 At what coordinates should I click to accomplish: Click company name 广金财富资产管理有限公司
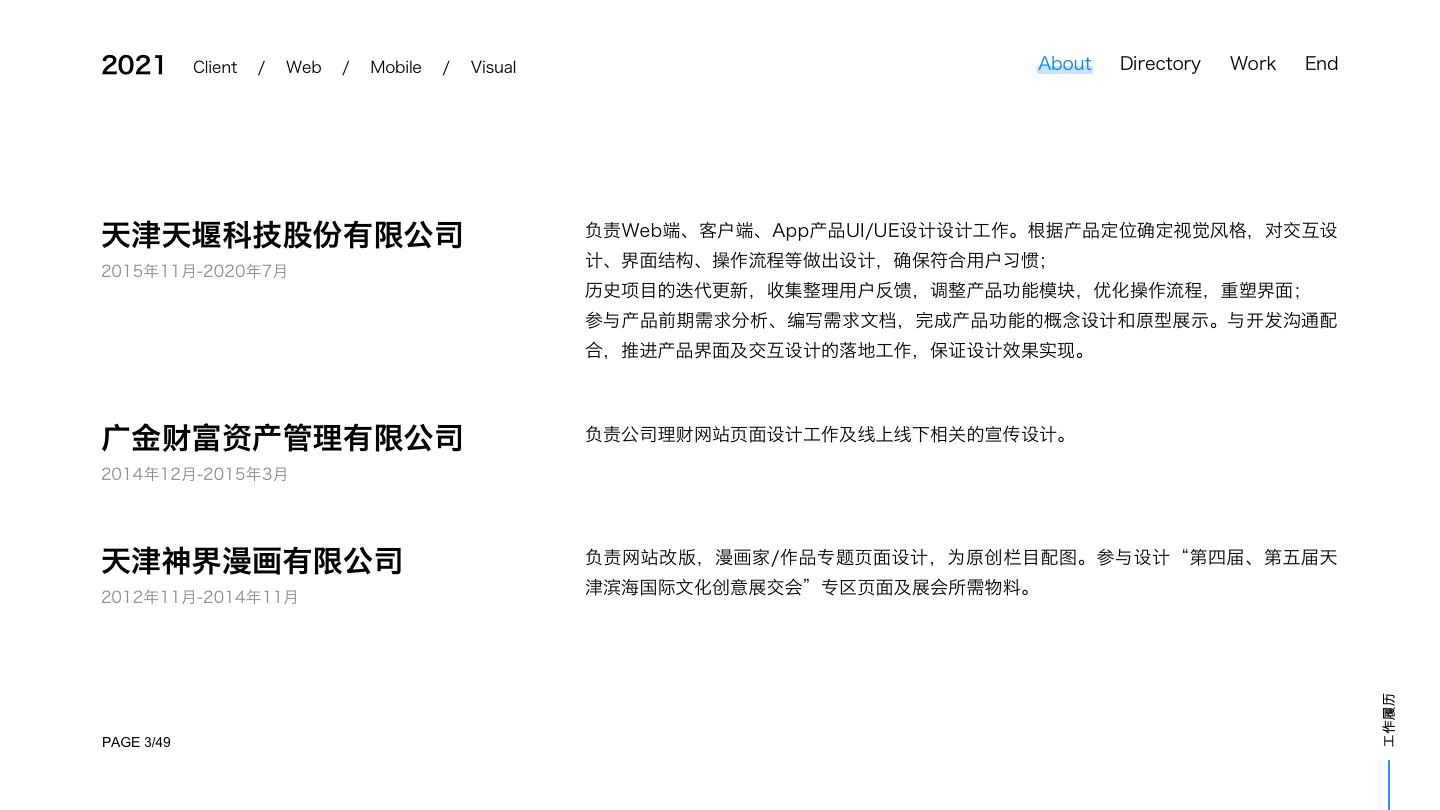[282, 437]
